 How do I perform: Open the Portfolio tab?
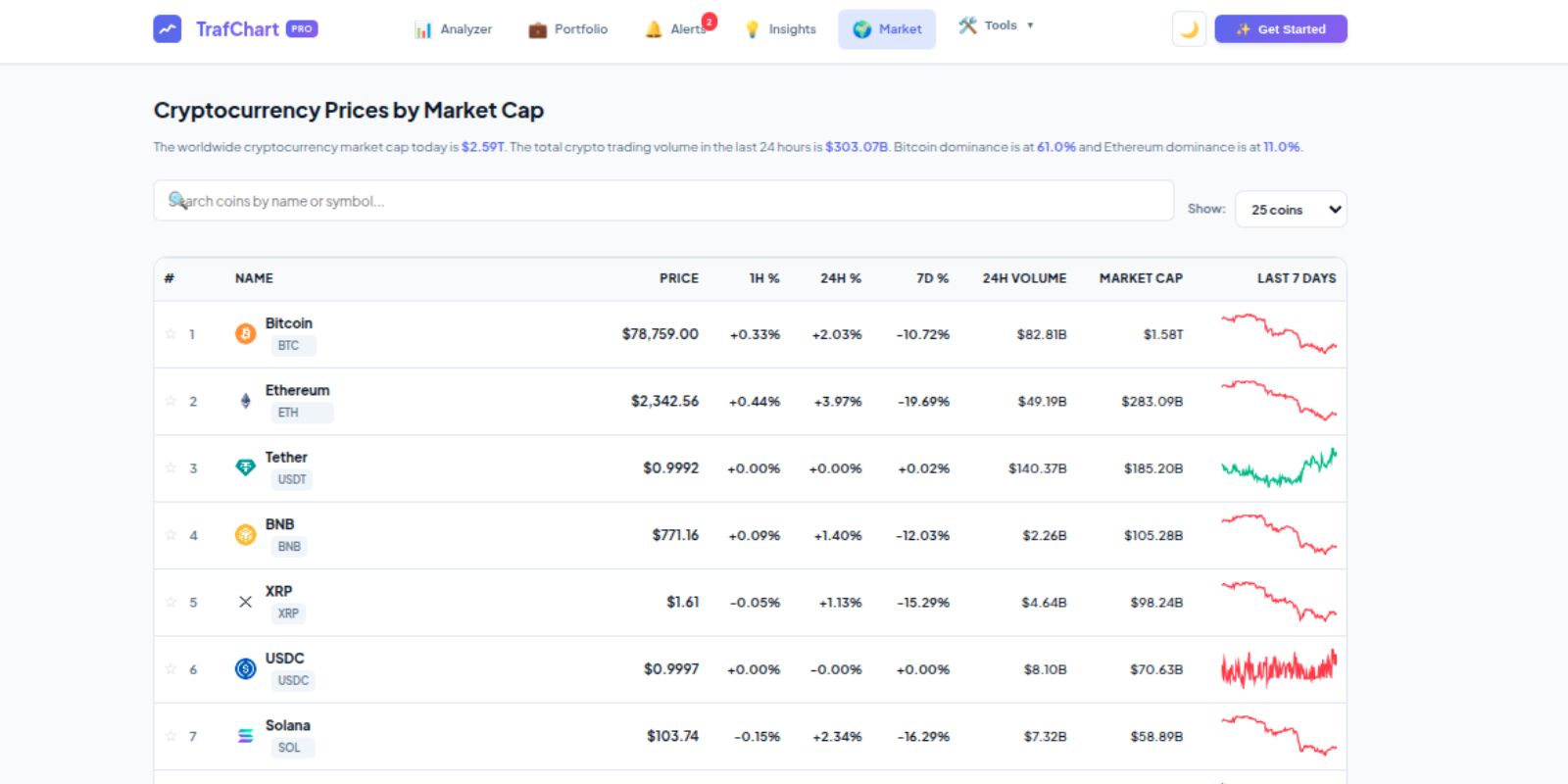pyautogui.click(x=568, y=29)
